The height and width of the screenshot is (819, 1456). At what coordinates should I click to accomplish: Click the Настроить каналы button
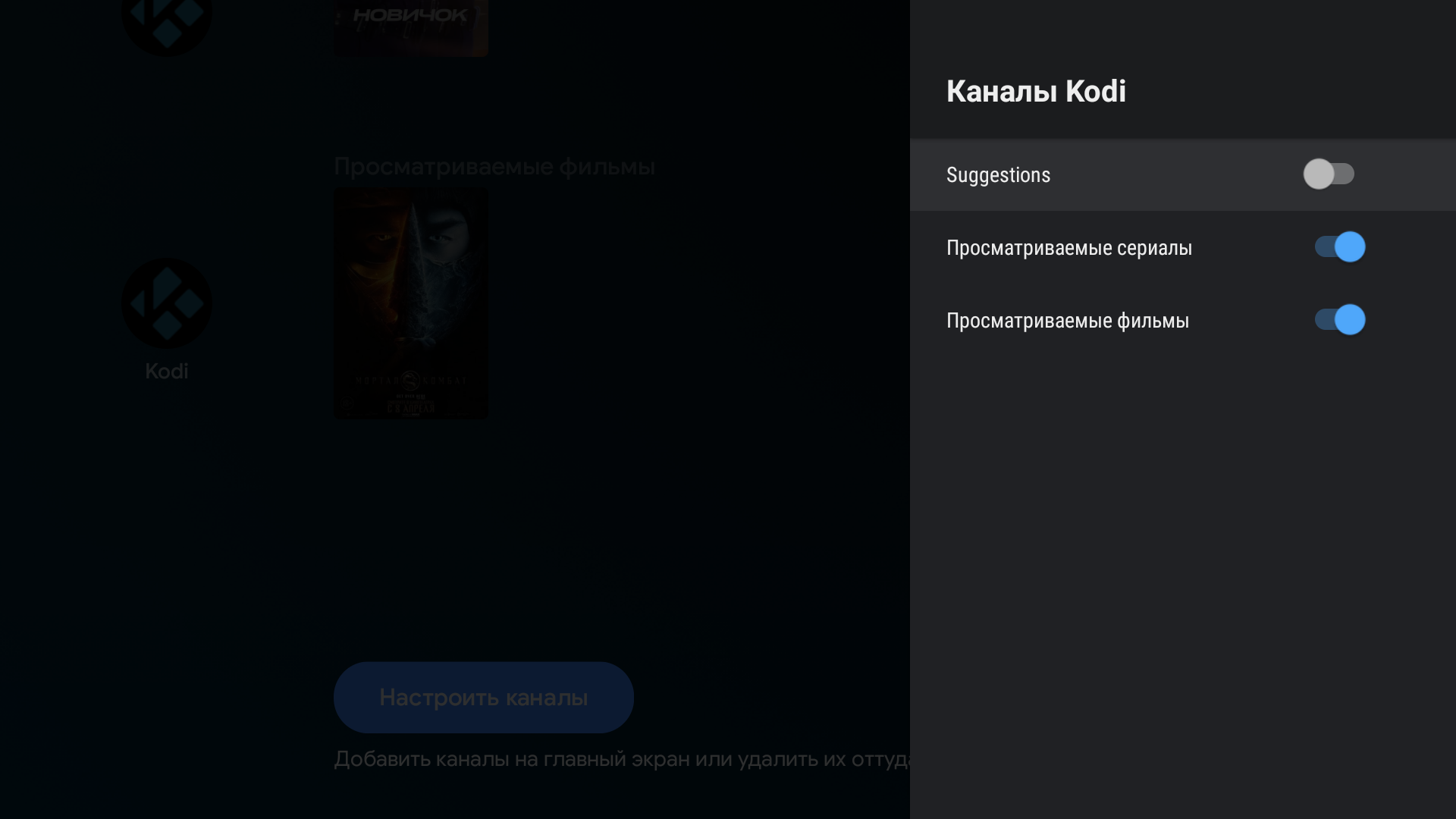tap(484, 698)
